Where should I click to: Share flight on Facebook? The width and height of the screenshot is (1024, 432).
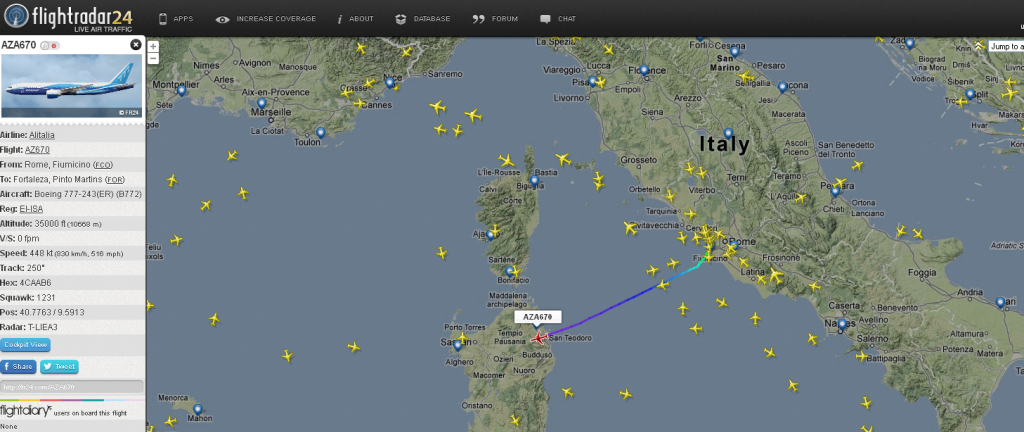(18, 367)
